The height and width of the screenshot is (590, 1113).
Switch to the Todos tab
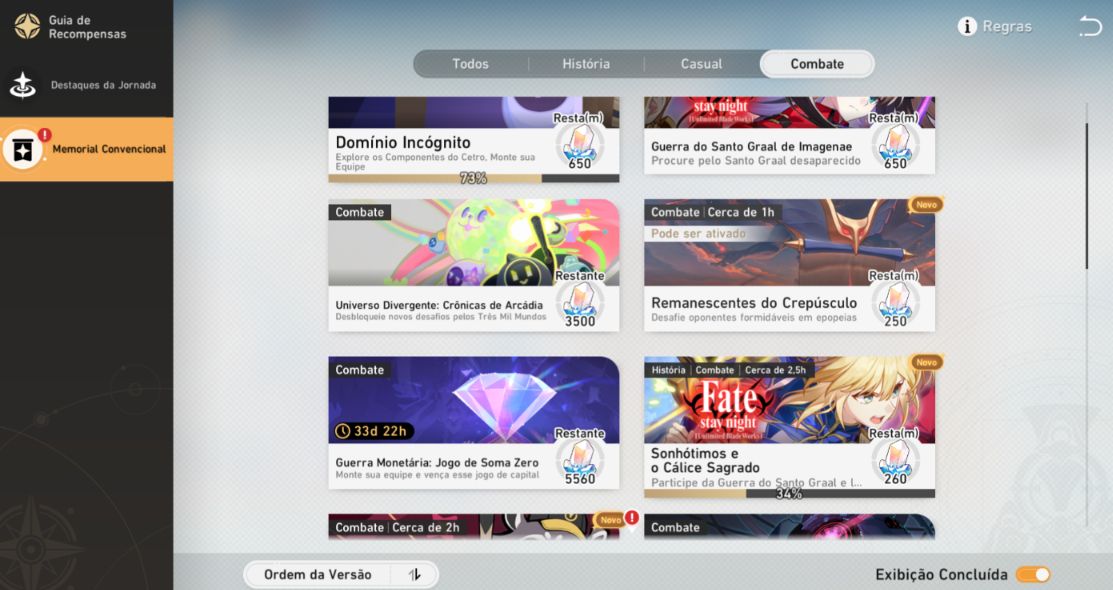[471, 64]
